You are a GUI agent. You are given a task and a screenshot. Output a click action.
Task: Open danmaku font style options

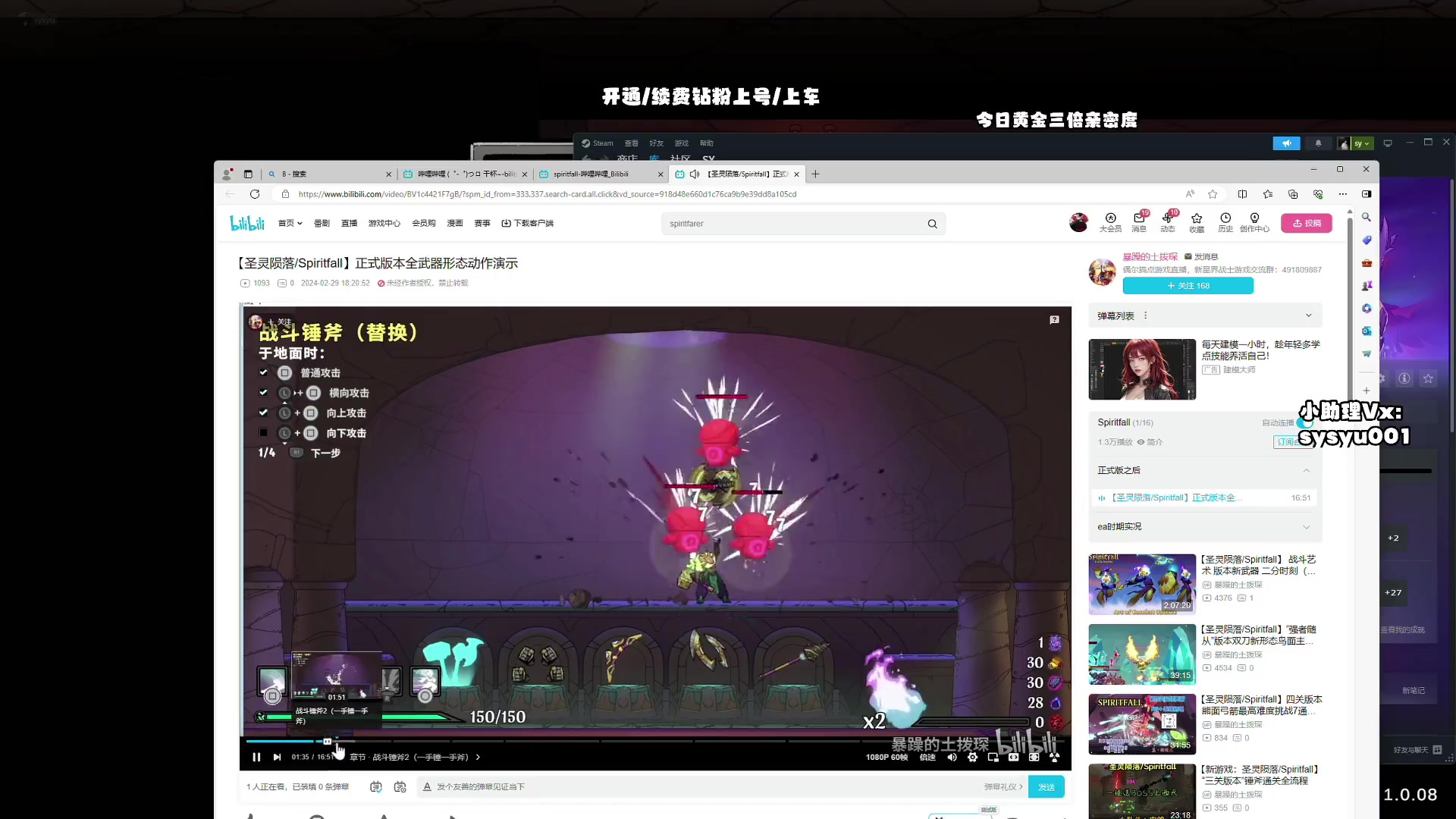point(427,787)
